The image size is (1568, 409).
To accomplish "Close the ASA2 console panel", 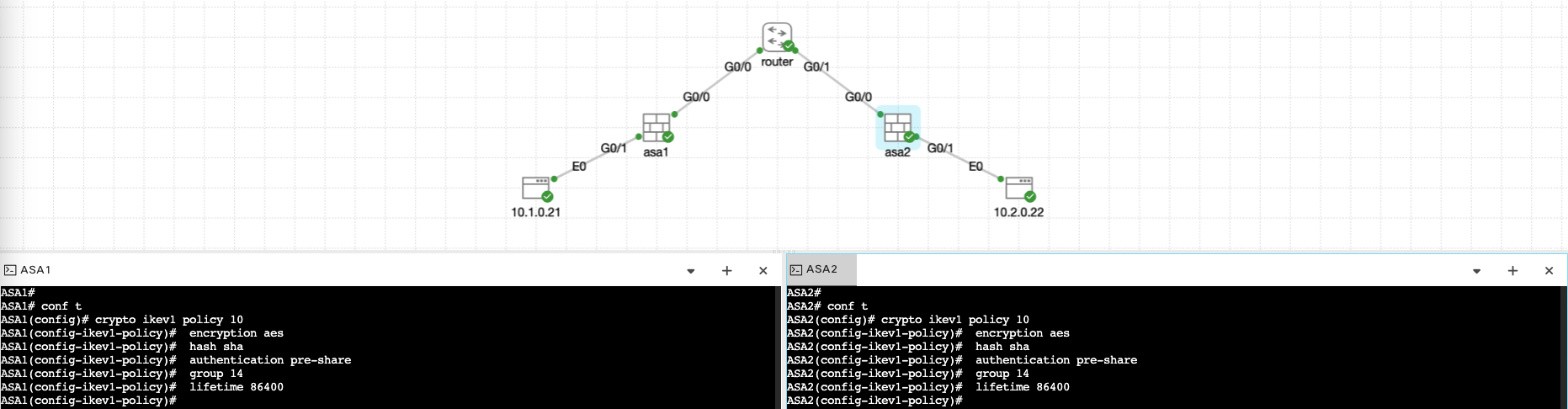I will click(1549, 271).
